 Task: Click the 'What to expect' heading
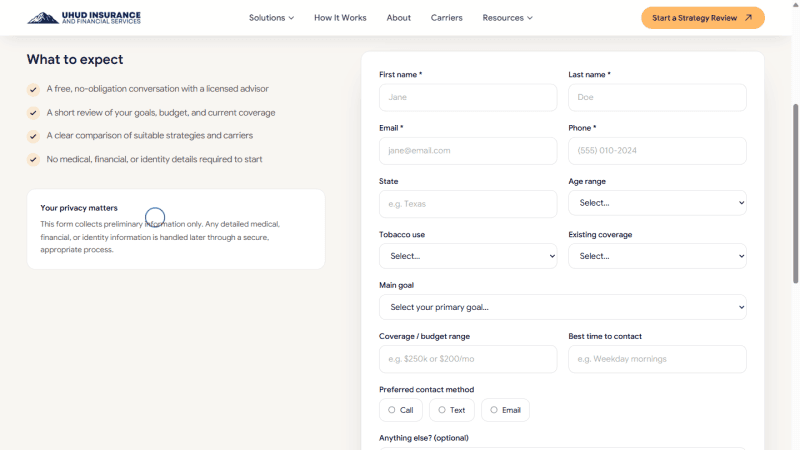point(75,60)
